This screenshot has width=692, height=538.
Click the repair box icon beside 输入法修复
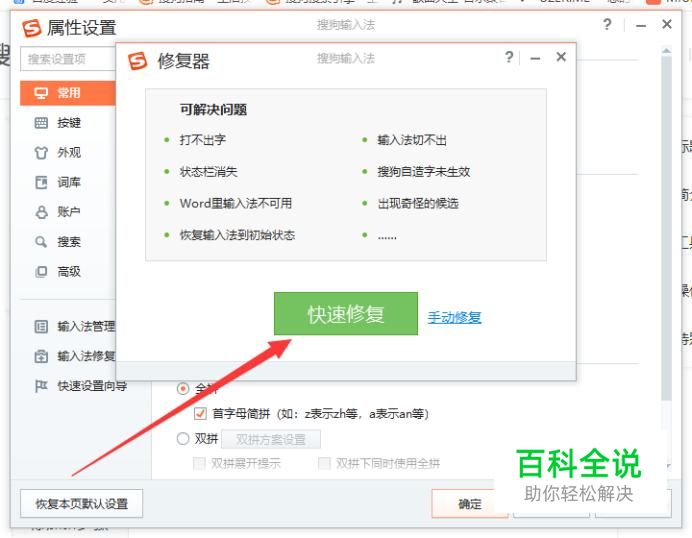tap(41, 356)
